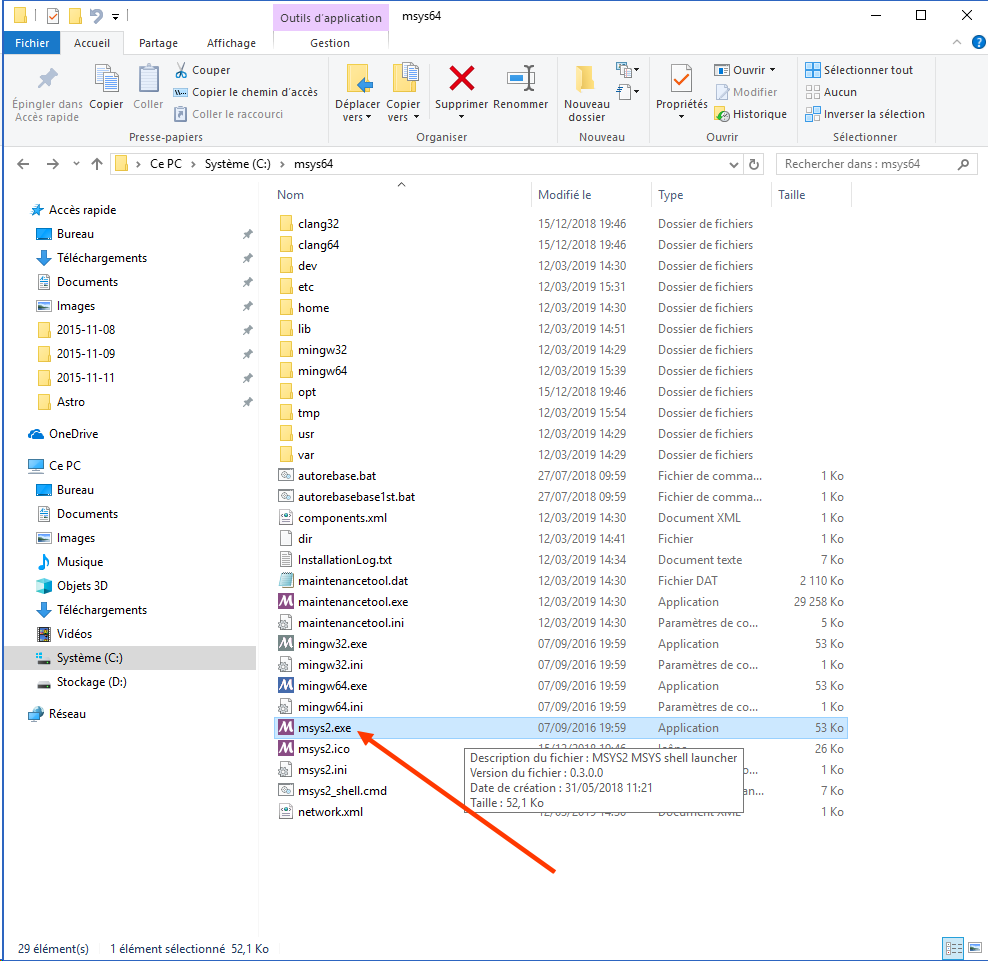Select the home folder
988x961 pixels.
tap(313, 308)
